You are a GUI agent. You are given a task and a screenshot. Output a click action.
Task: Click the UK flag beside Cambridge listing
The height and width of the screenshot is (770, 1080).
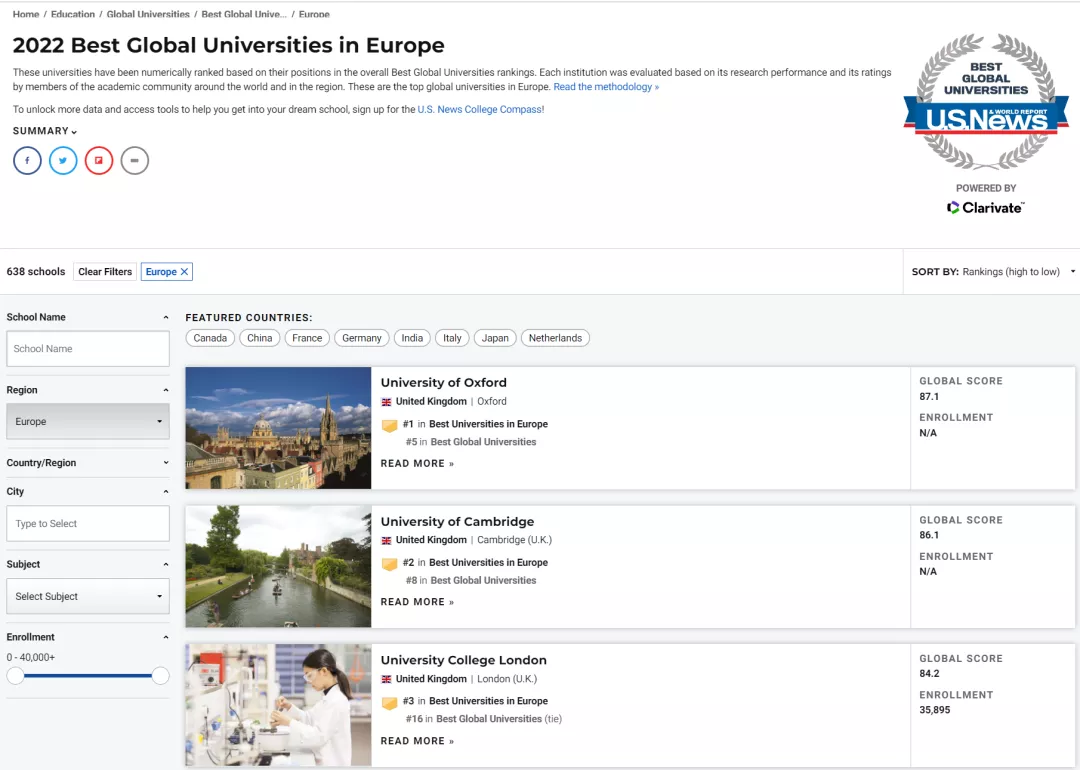point(386,541)
